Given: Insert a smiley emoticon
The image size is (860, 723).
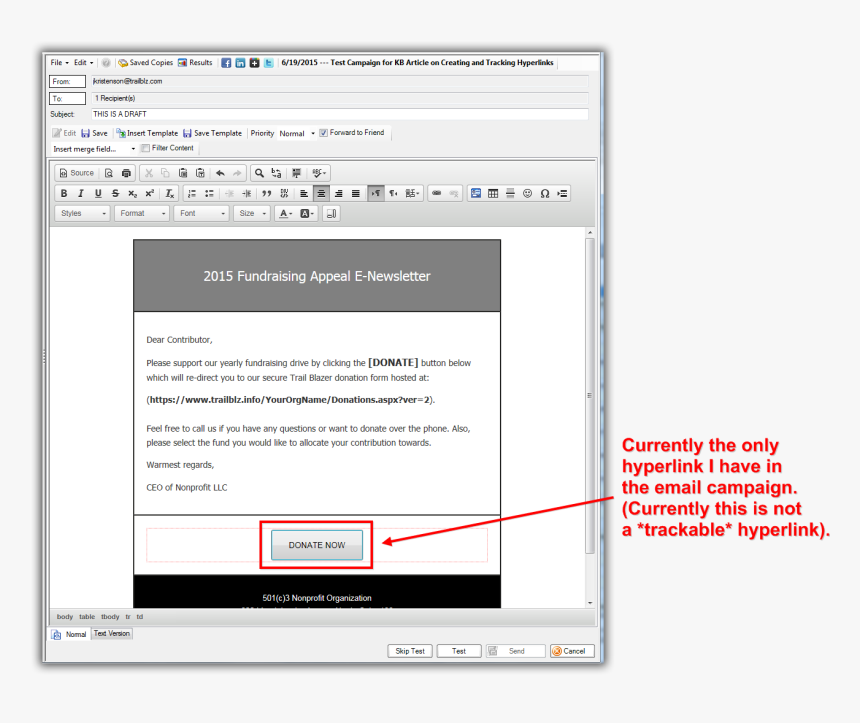Looking at the screenshot, I should click(x=527, y=193).
